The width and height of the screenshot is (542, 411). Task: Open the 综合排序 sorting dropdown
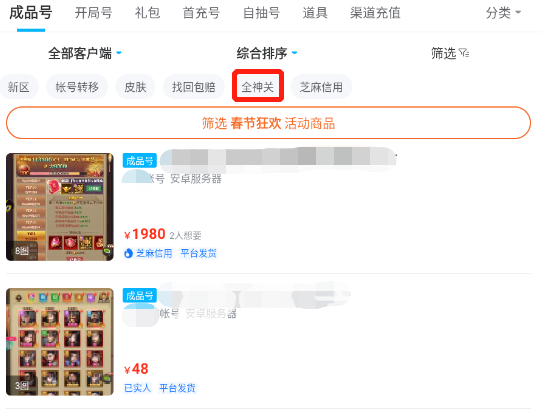tap(267, 53)
